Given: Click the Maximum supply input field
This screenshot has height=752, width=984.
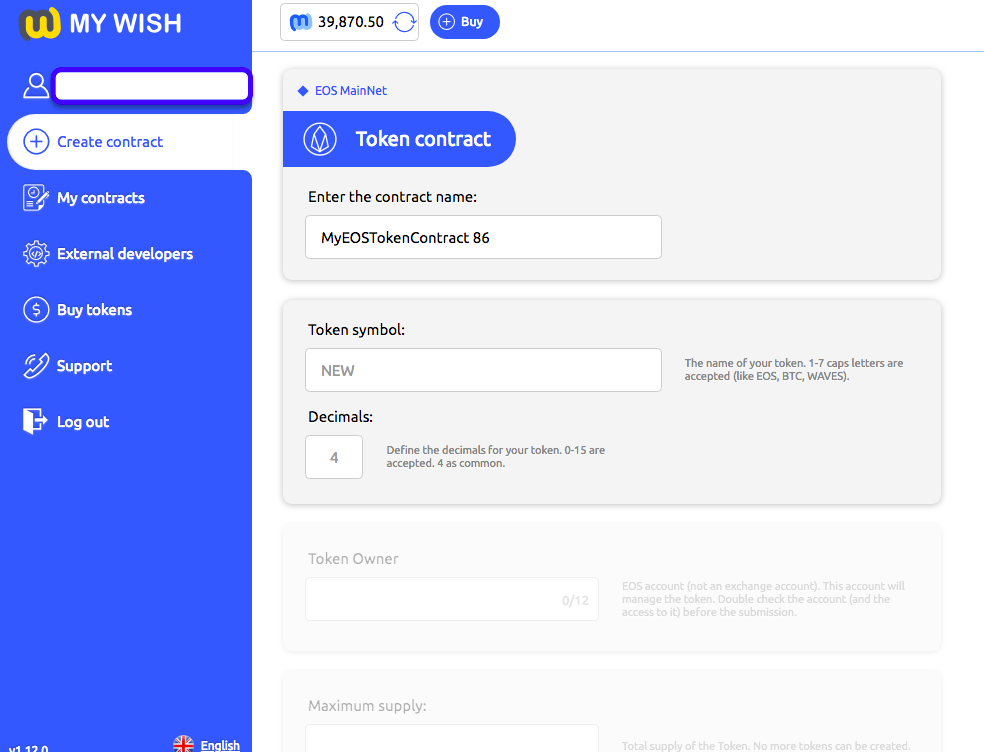Looking at the screenshot, I should 452,739.
